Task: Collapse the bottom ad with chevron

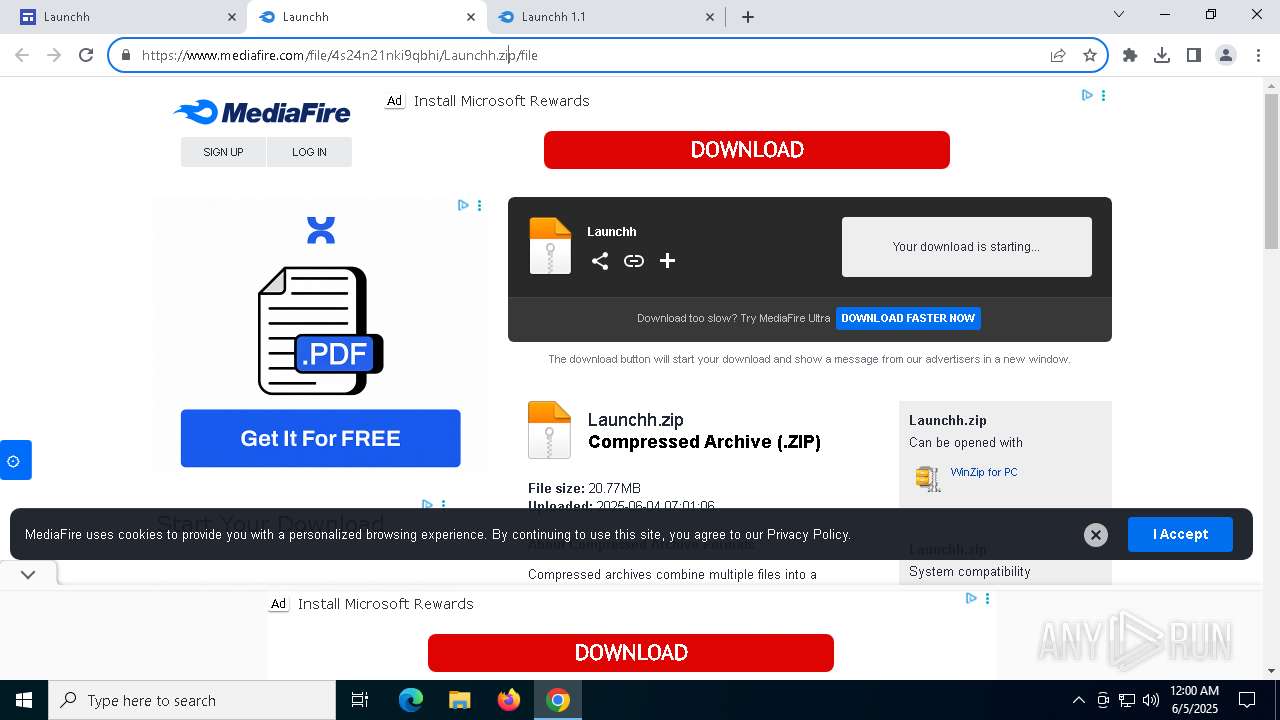Action: 28,574
